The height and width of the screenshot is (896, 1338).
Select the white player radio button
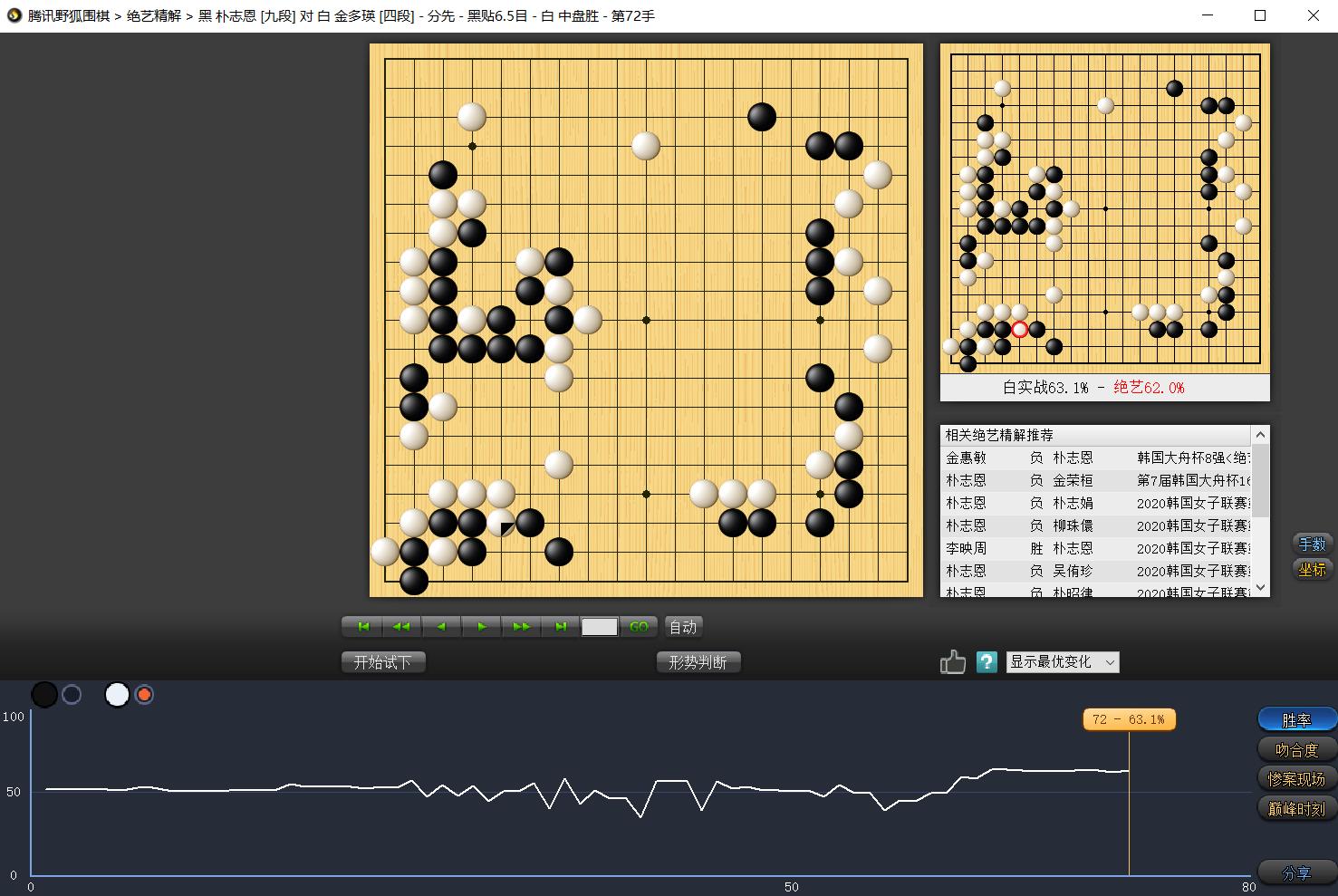[144, 695]
